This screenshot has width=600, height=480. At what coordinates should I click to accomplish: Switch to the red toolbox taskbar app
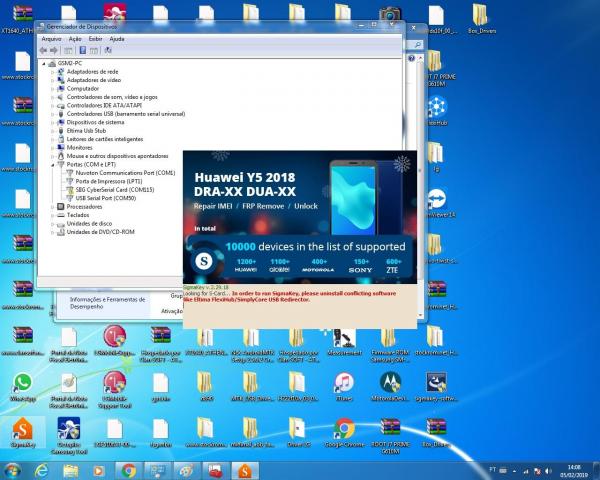(x=216, y=471)
